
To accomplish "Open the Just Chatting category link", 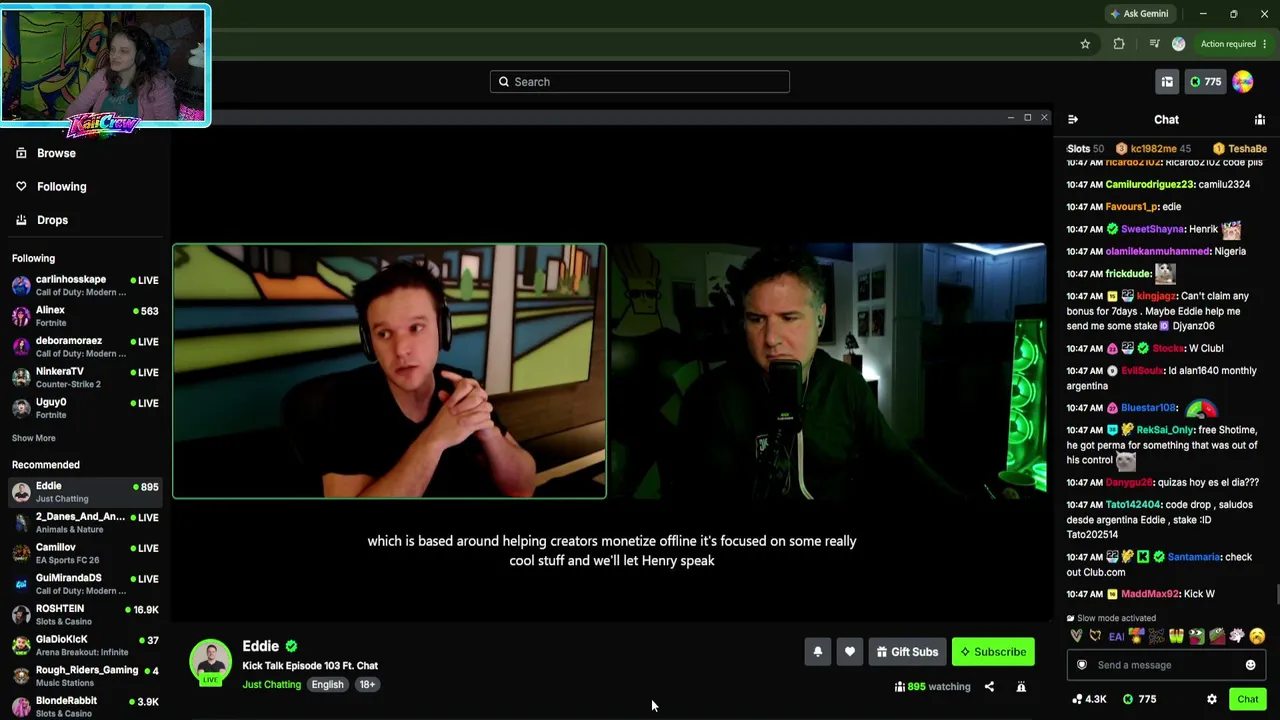I will click(271, 685).
